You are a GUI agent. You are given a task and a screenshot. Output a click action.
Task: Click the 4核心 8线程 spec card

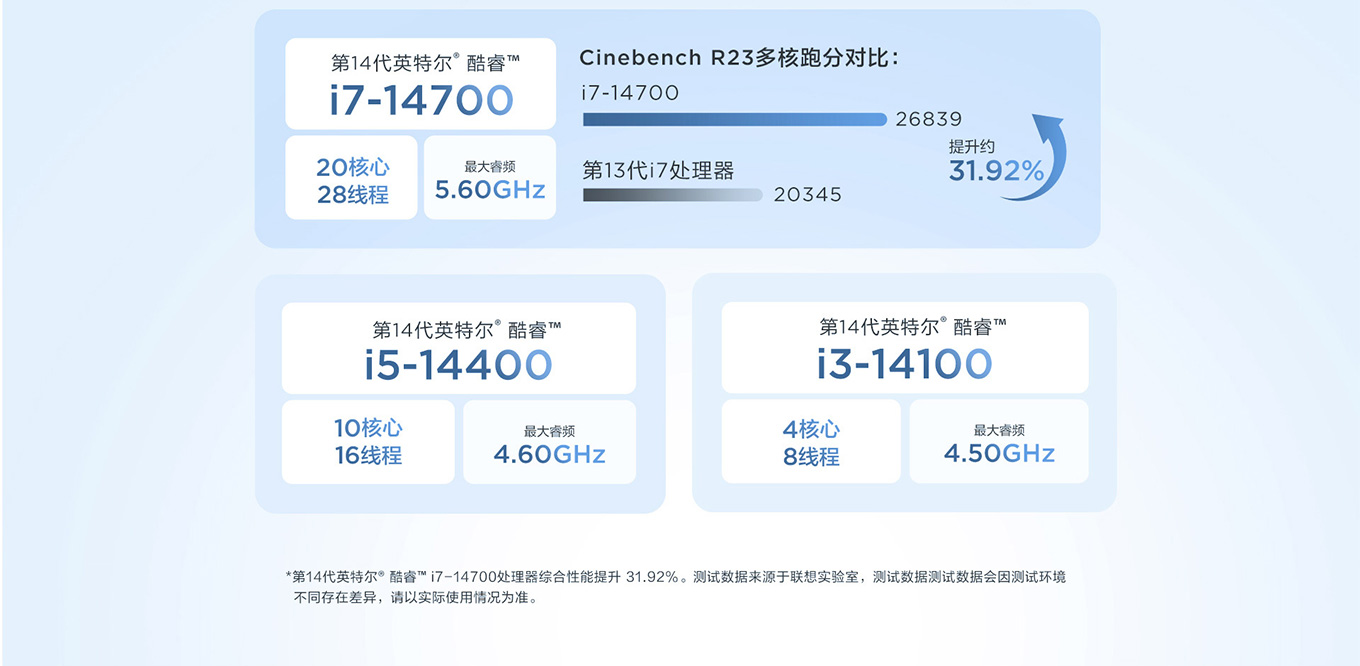coord(810,442)
